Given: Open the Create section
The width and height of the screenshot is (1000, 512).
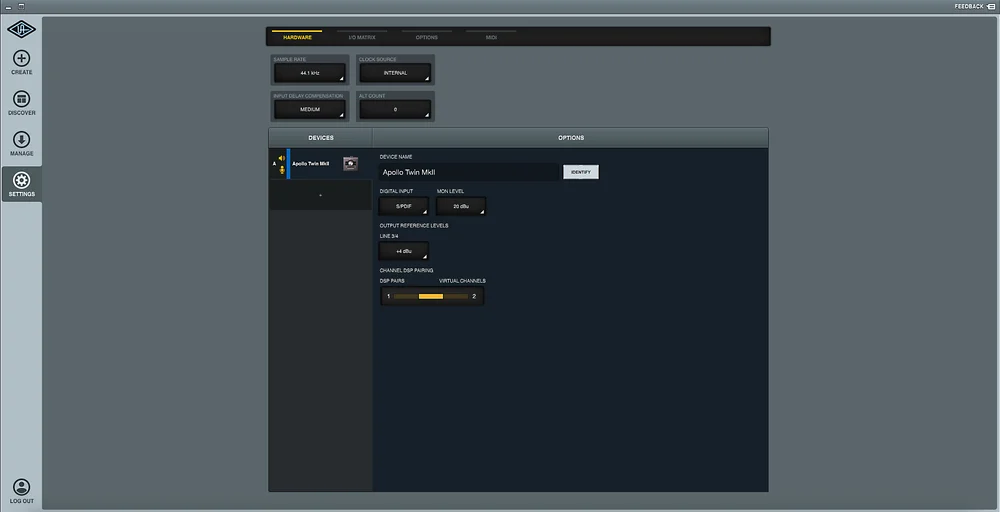Looking at the screenshot, I should [22, 62].
